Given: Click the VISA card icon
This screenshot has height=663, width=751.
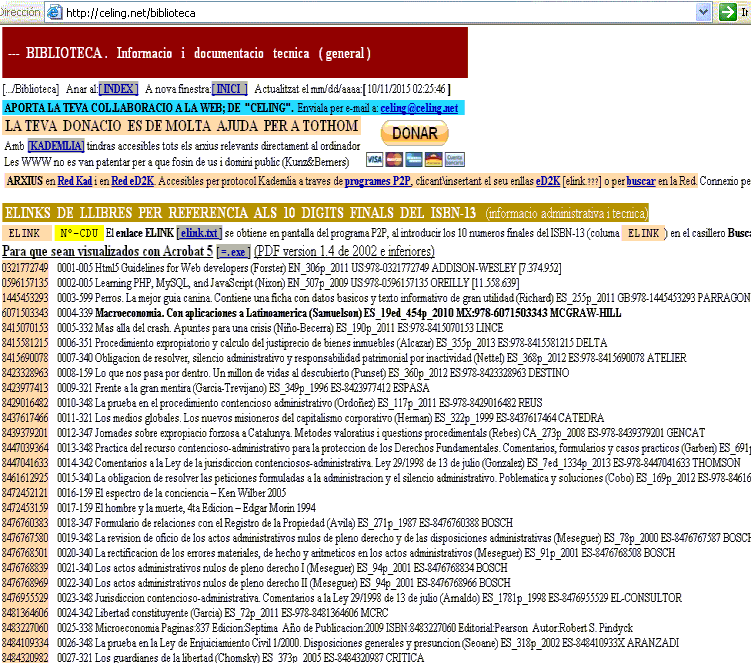Looking at the screenshot, I should pyautogui.click(x=375, y=160).
